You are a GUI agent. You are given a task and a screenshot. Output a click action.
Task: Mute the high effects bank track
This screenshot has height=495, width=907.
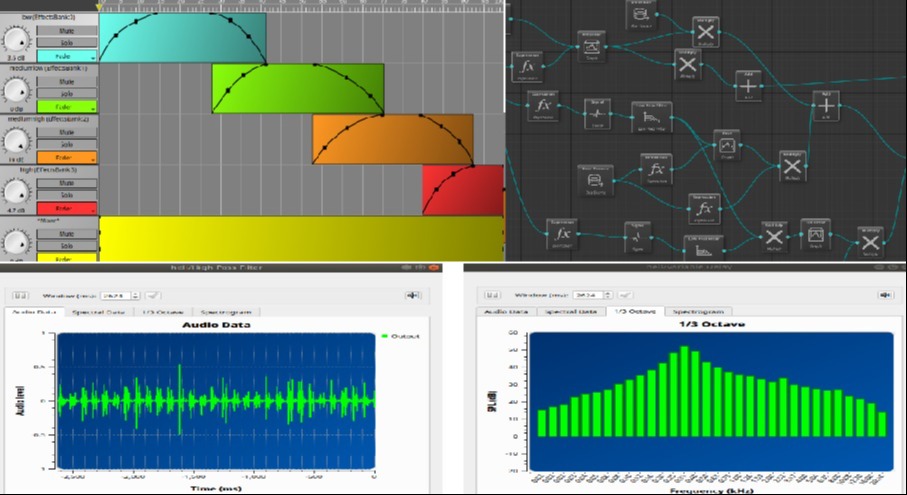[67, 182]
